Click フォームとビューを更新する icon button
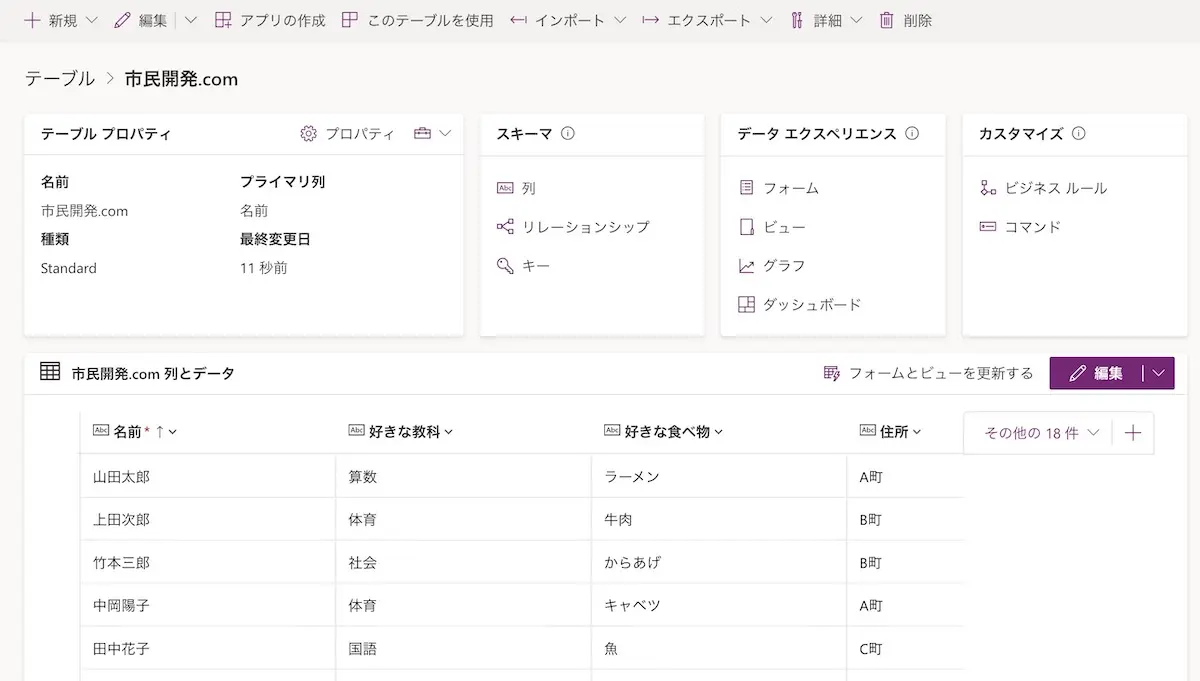 832,373
